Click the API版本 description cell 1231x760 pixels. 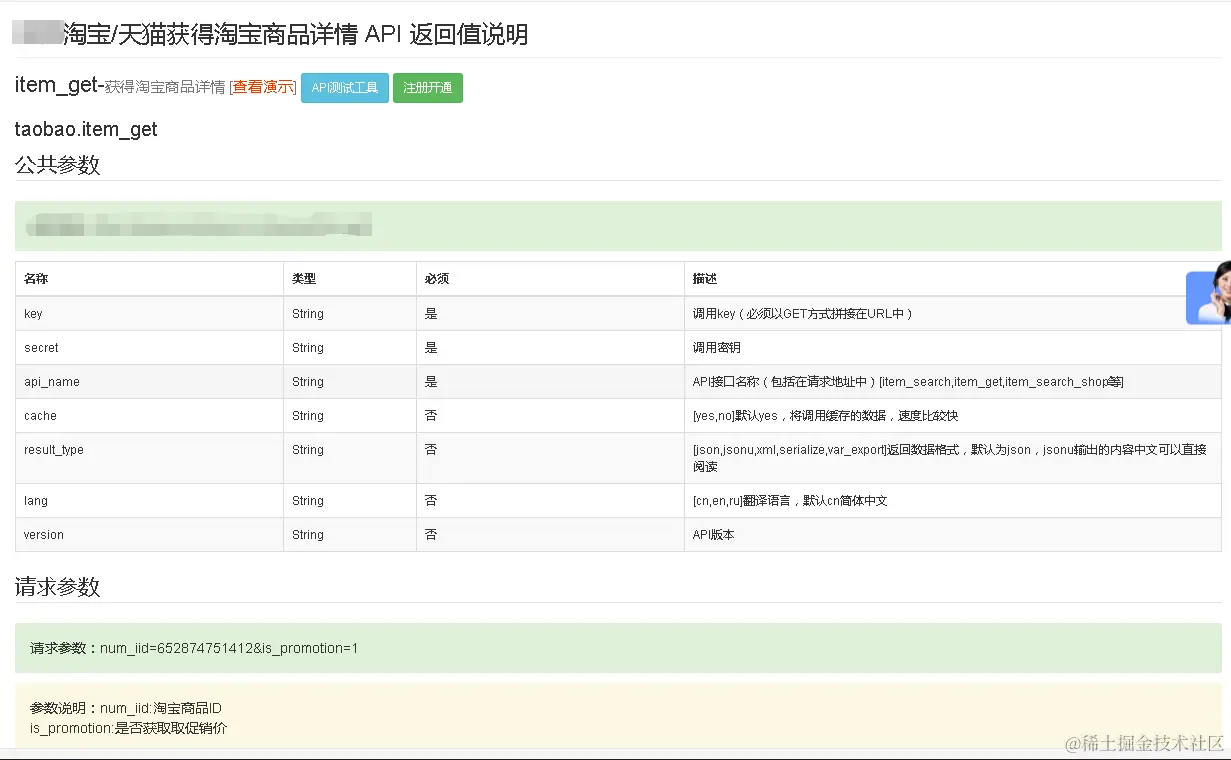point(953,535)
